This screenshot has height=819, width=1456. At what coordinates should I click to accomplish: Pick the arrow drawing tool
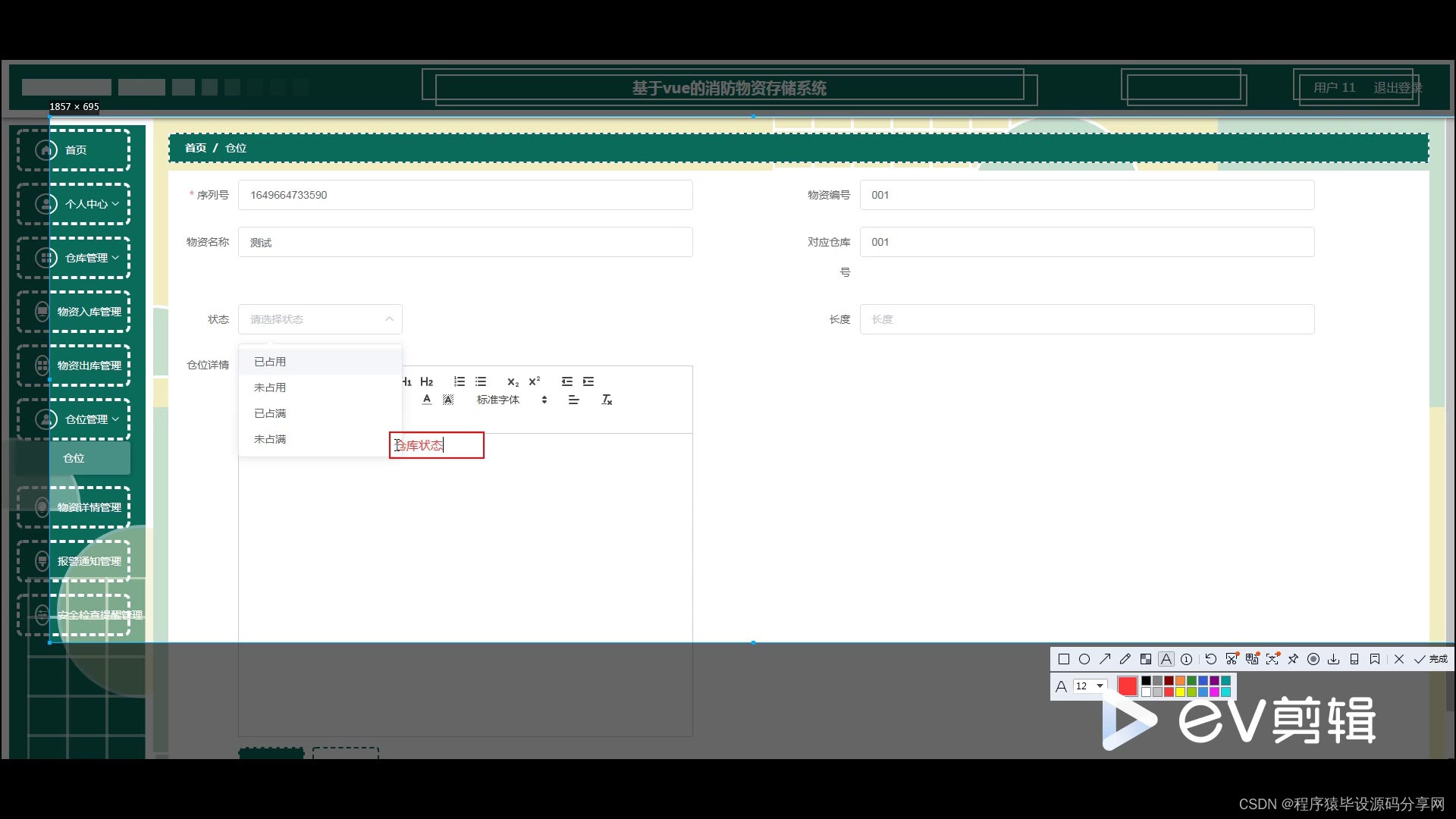pyautogui.click(x=1105, y=659)
